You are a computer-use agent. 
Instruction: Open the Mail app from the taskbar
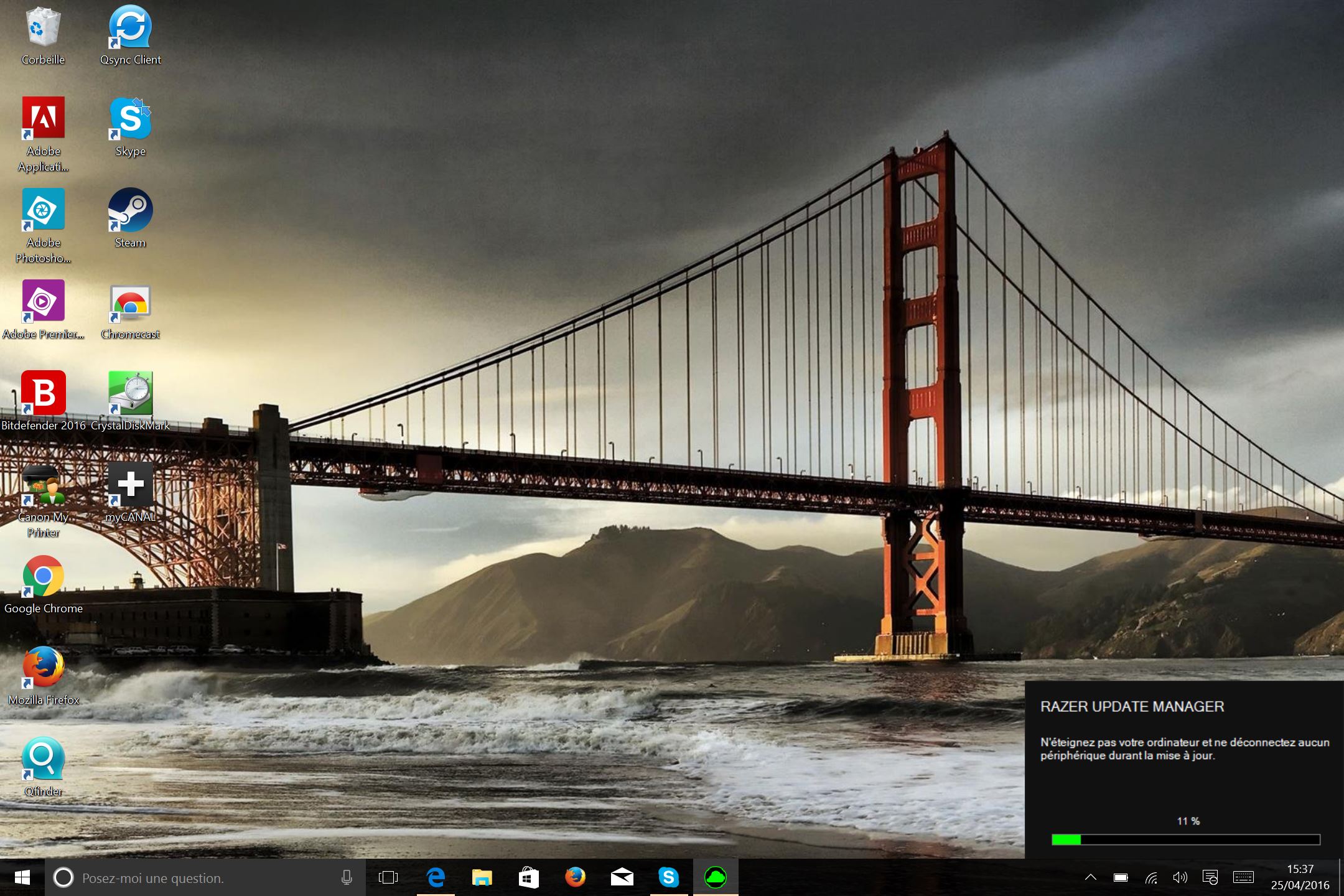tap(622, 877)
